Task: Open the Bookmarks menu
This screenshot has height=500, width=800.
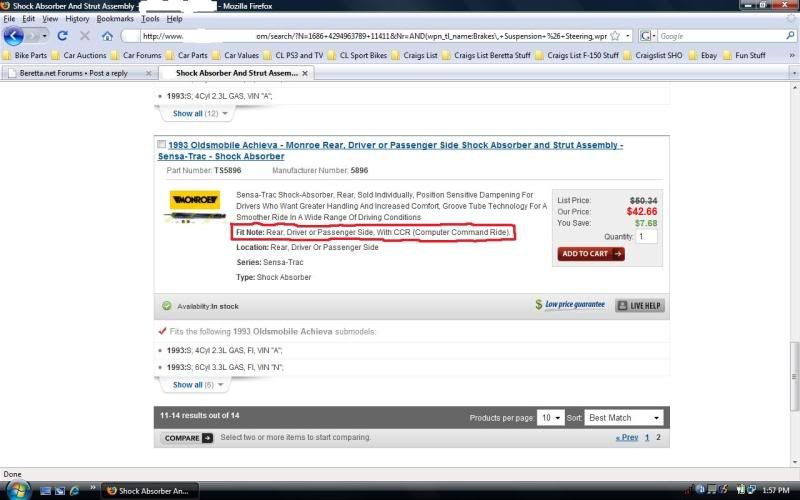Action: point(115,19)
